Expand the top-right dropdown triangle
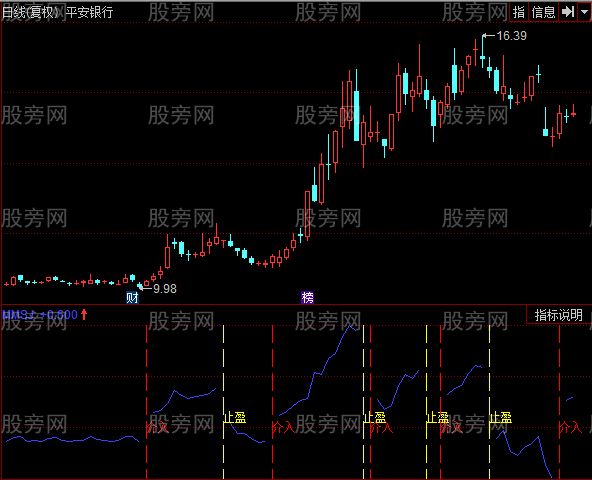Viewport: 592px width, 480px height. click(x=584, y=12)
